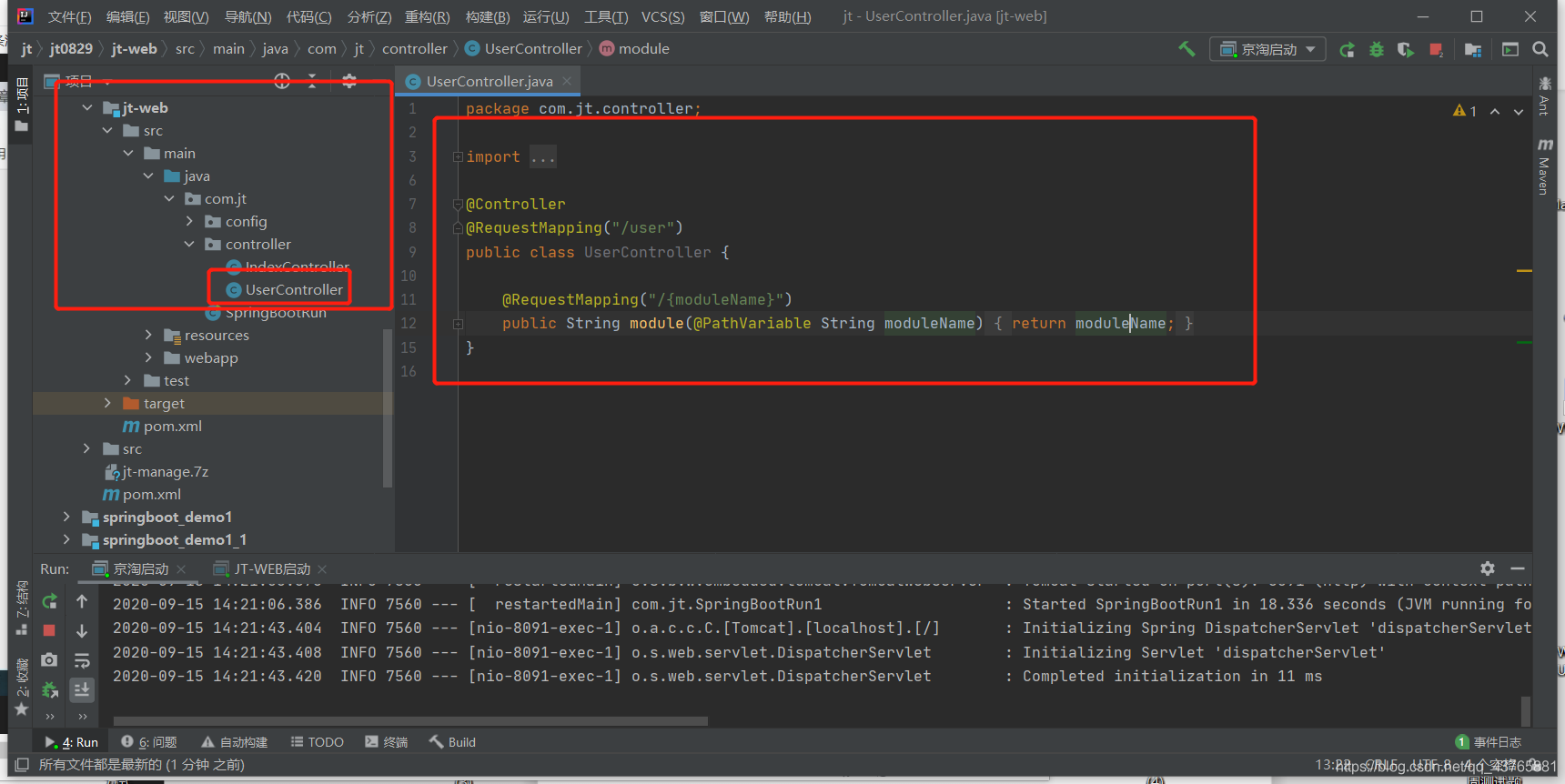1565x784 pixels.
Task: Toggle the 2:收藏 Favorites tool window
Action: [x=22, y=687]
